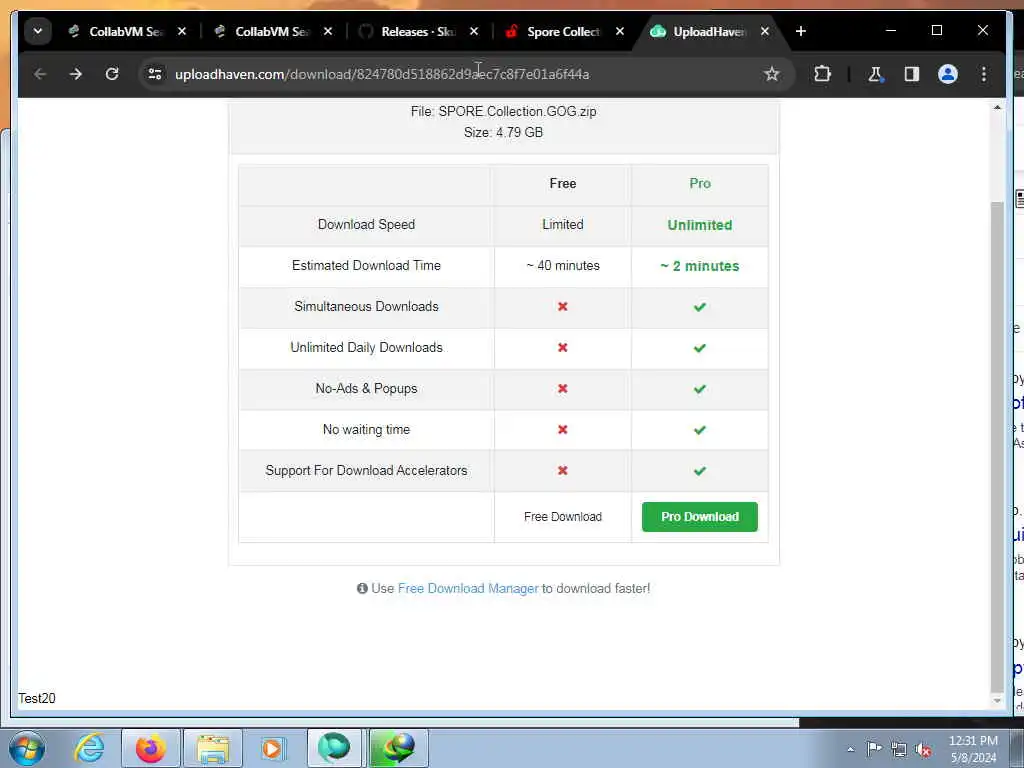Image resolution: width=1024 pixels, height=768 pixels.
Task: Open Windows Explorer from the taskbar
Action: click(x=212, y=748)
